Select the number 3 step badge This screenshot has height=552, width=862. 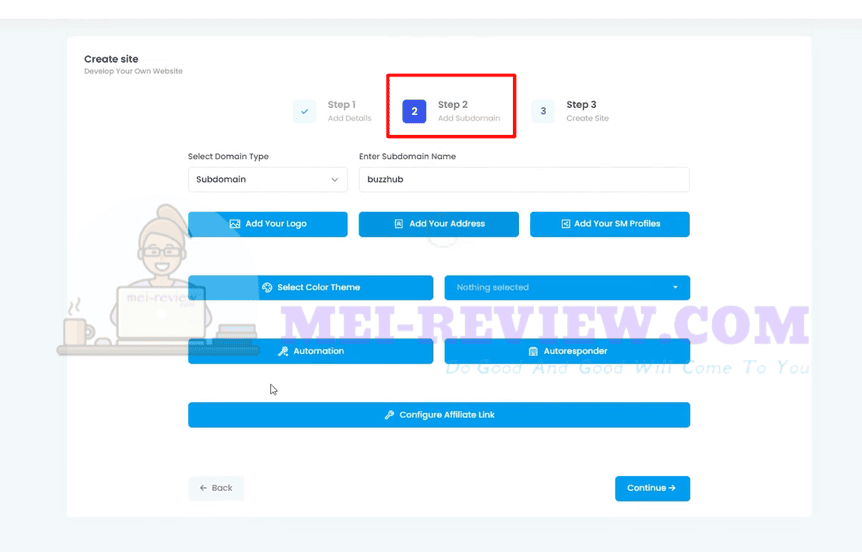point(543,111)
